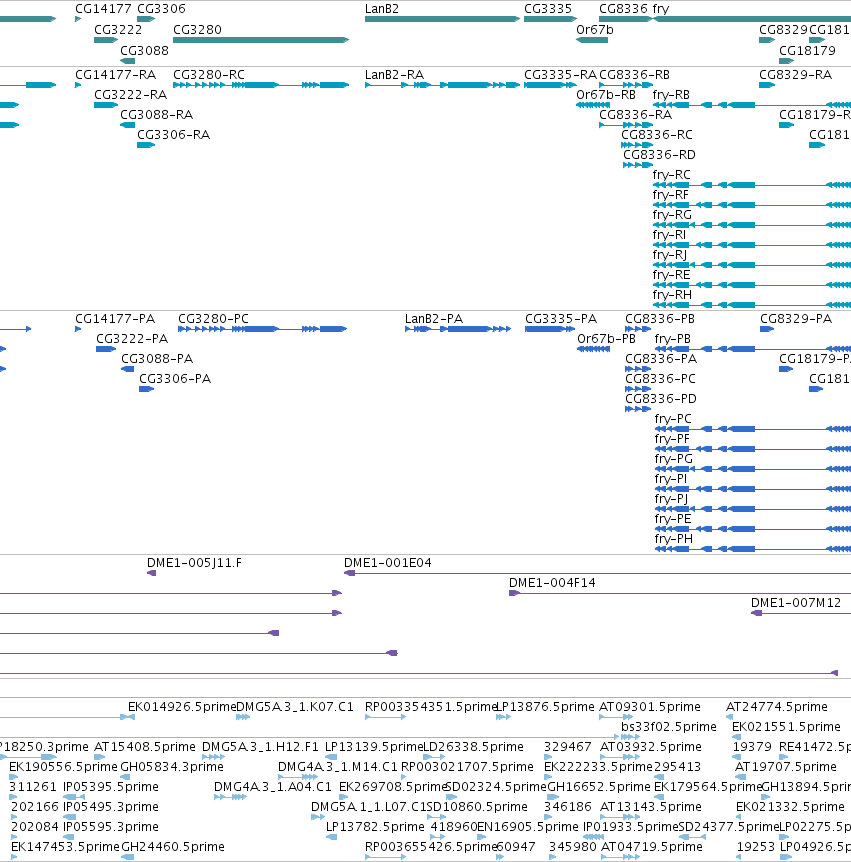851x862 pixels.
Task: Open the fry-PG protein label
Action: tap(673, 458)
